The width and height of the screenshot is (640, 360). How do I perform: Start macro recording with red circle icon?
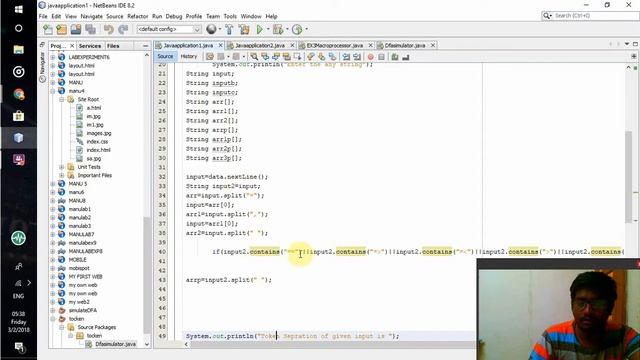point(371,57)
